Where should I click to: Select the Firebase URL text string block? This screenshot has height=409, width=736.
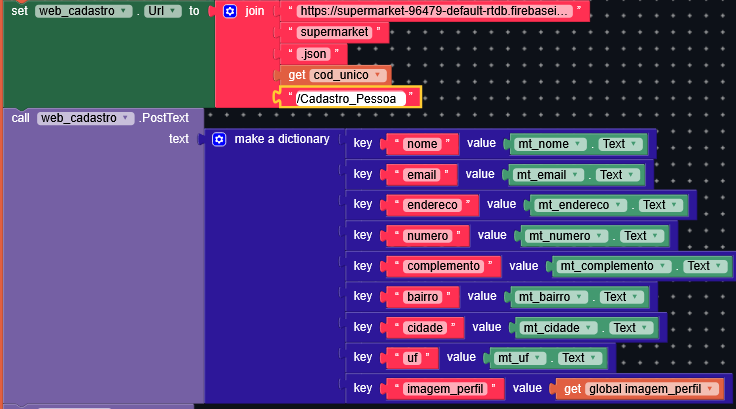pos(435,11)
